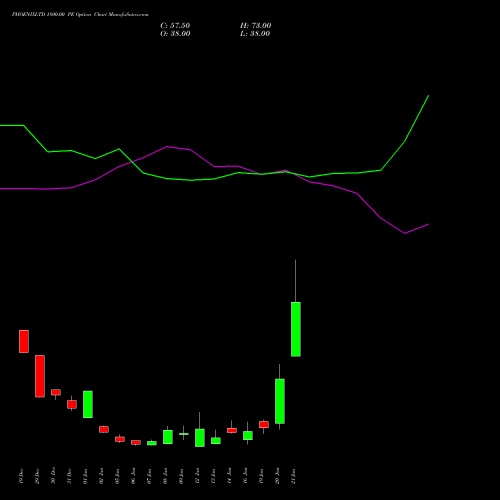Image resolution: width=500 pixels, height=500 pixels.
Task: Click the green candle above 12 Jan
Action: 200,438
